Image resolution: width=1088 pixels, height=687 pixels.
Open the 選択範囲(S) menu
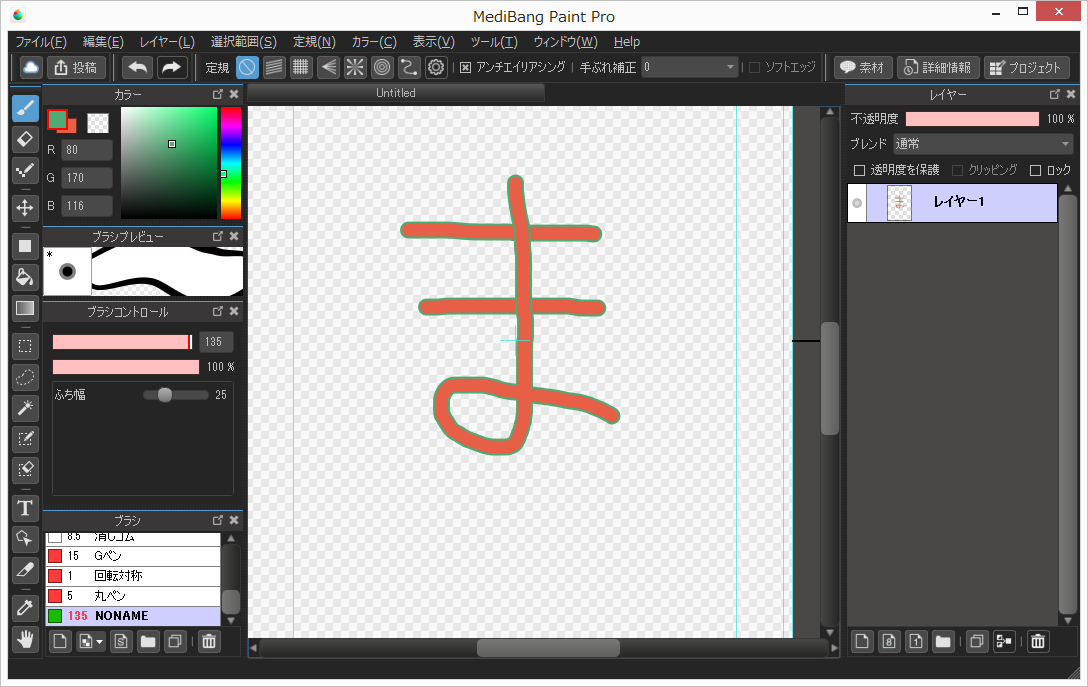244,42
